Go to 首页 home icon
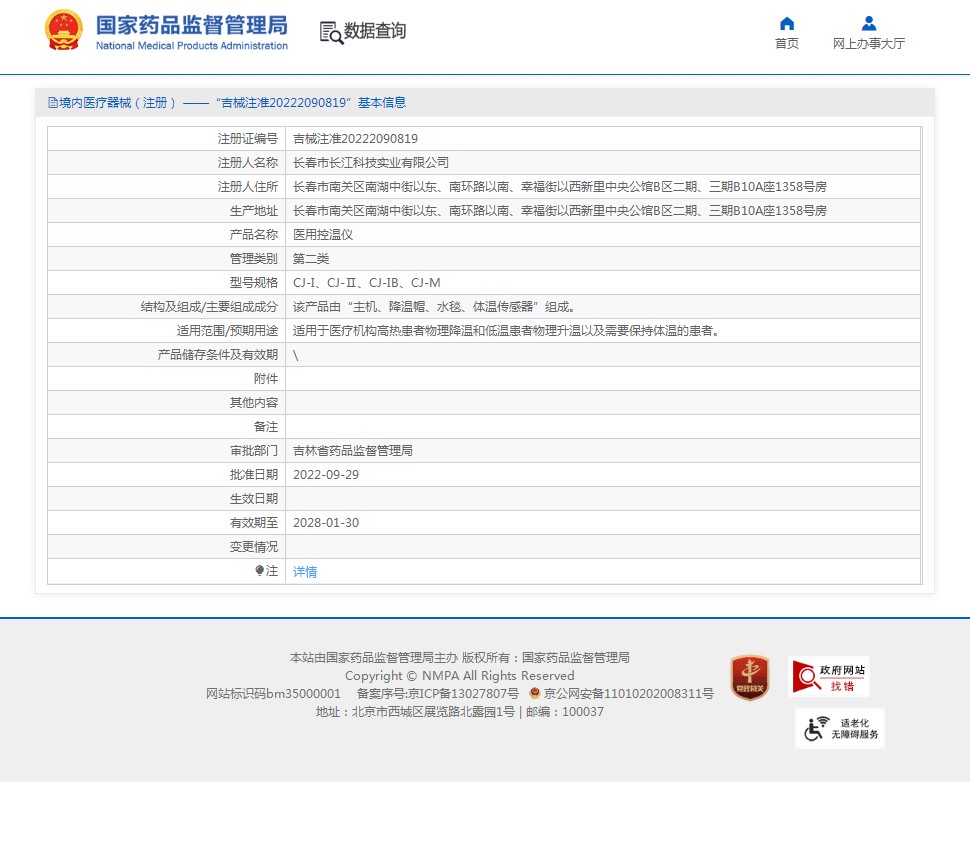970x841 pixels. 786,24
